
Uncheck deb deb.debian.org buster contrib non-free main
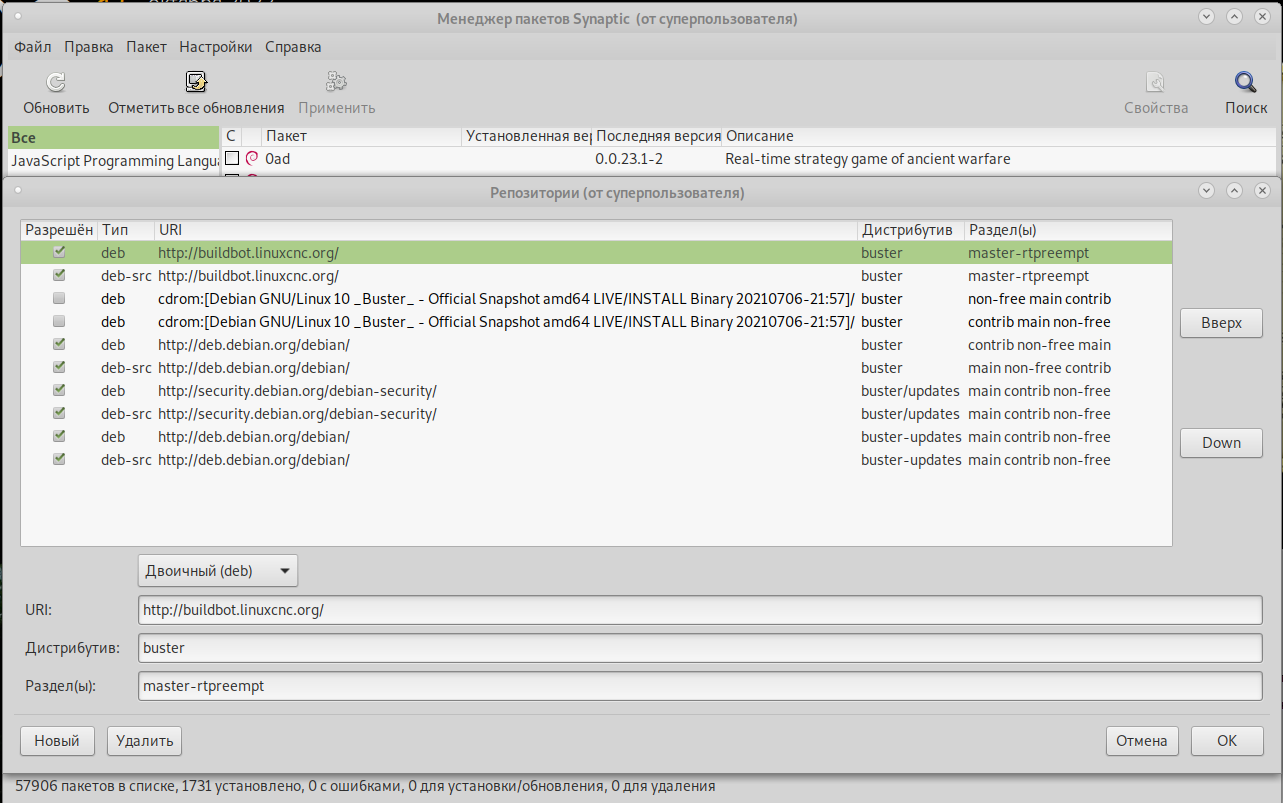[x=59, y=344]
